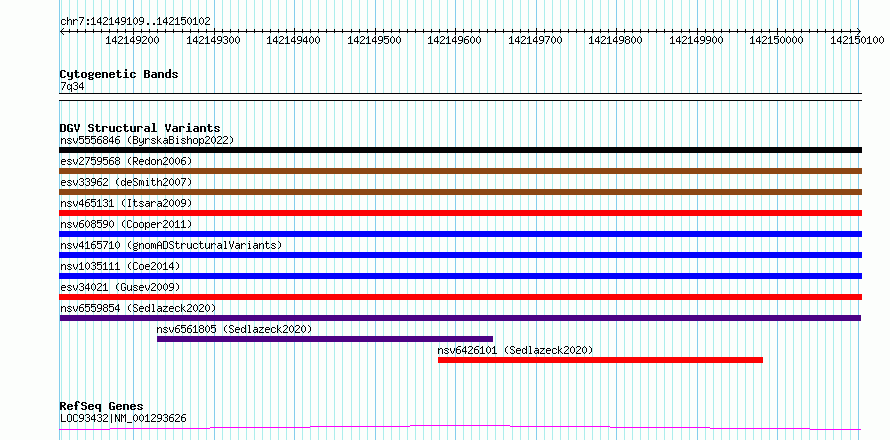Click the nsv465131 (Itsara2009) label
The image size is (890, 440).
coord(126,203)
